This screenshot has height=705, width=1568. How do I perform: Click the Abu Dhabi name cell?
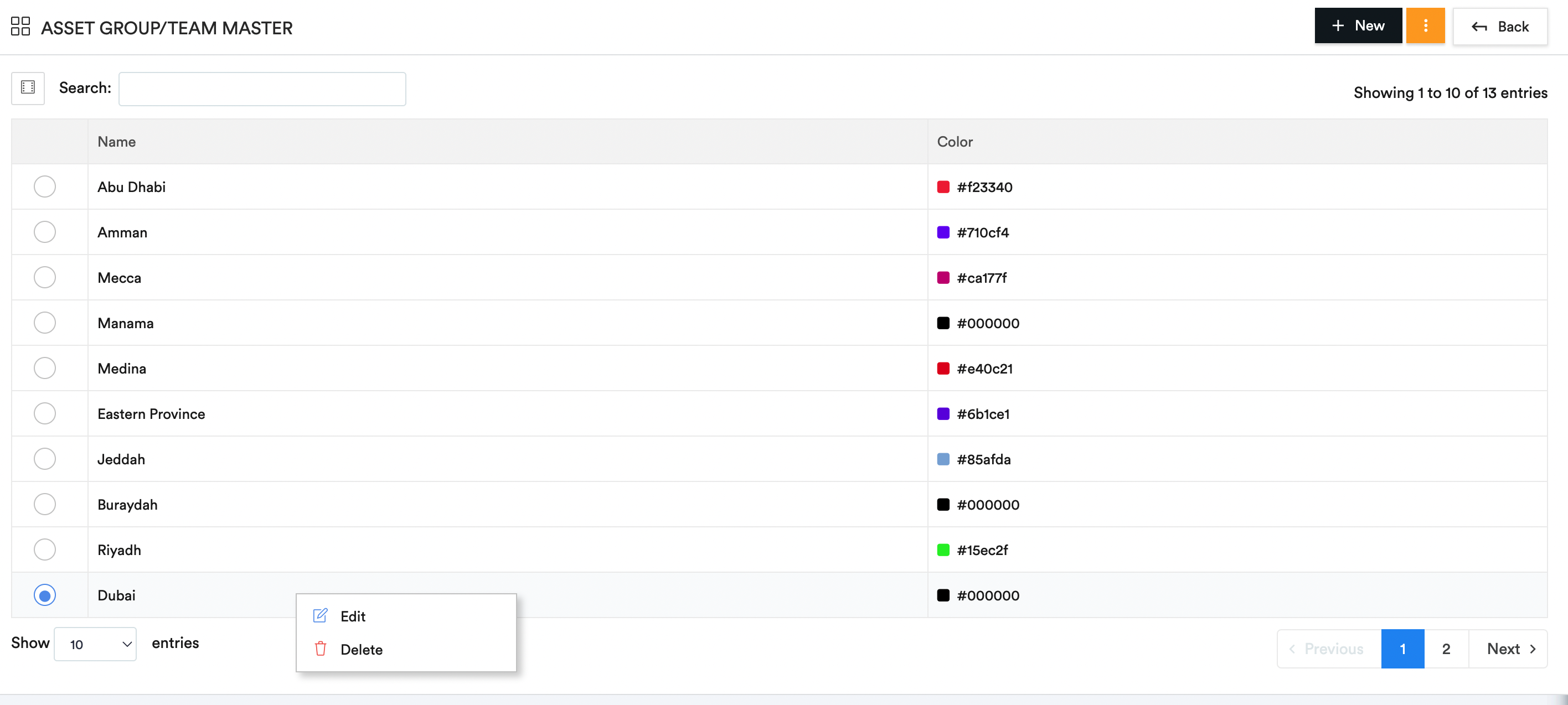(508, 186)
